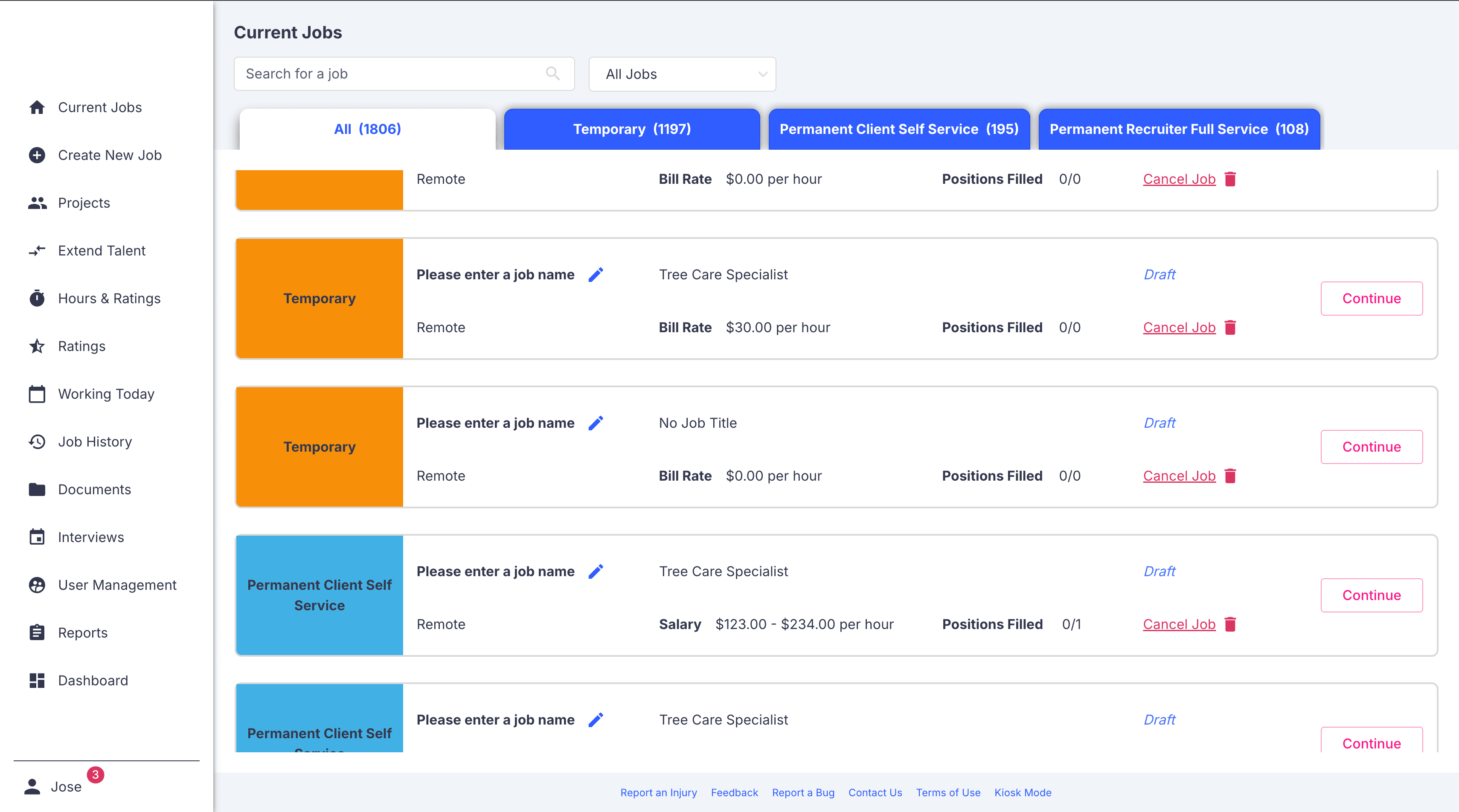1459x812 pixels.
Task: Open Permanent Client Self Service (195) tab
Action: point(899,129)
